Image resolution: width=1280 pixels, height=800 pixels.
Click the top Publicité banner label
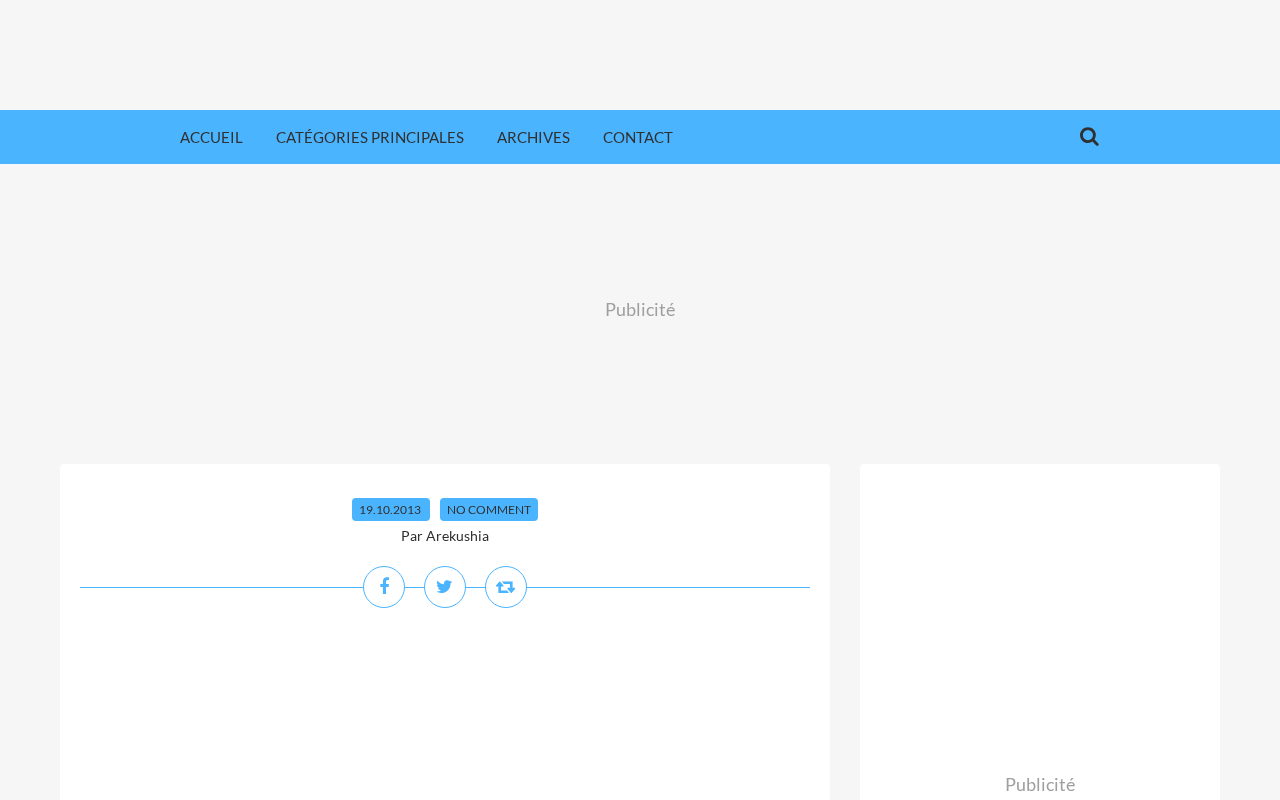pyautogui.click(x=640, y=310)
